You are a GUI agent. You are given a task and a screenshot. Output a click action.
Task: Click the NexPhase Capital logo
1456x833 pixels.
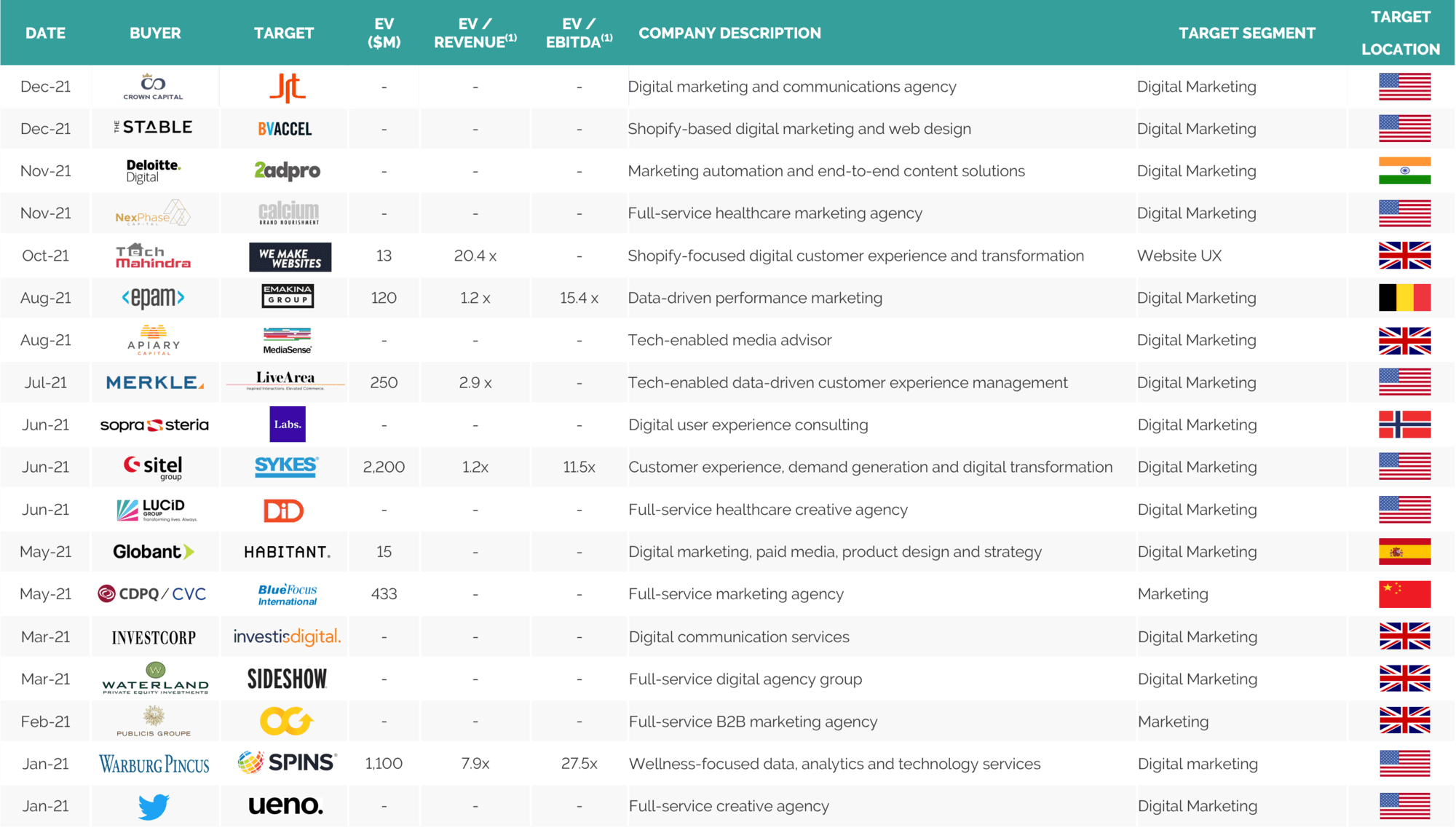pos(153,213)
